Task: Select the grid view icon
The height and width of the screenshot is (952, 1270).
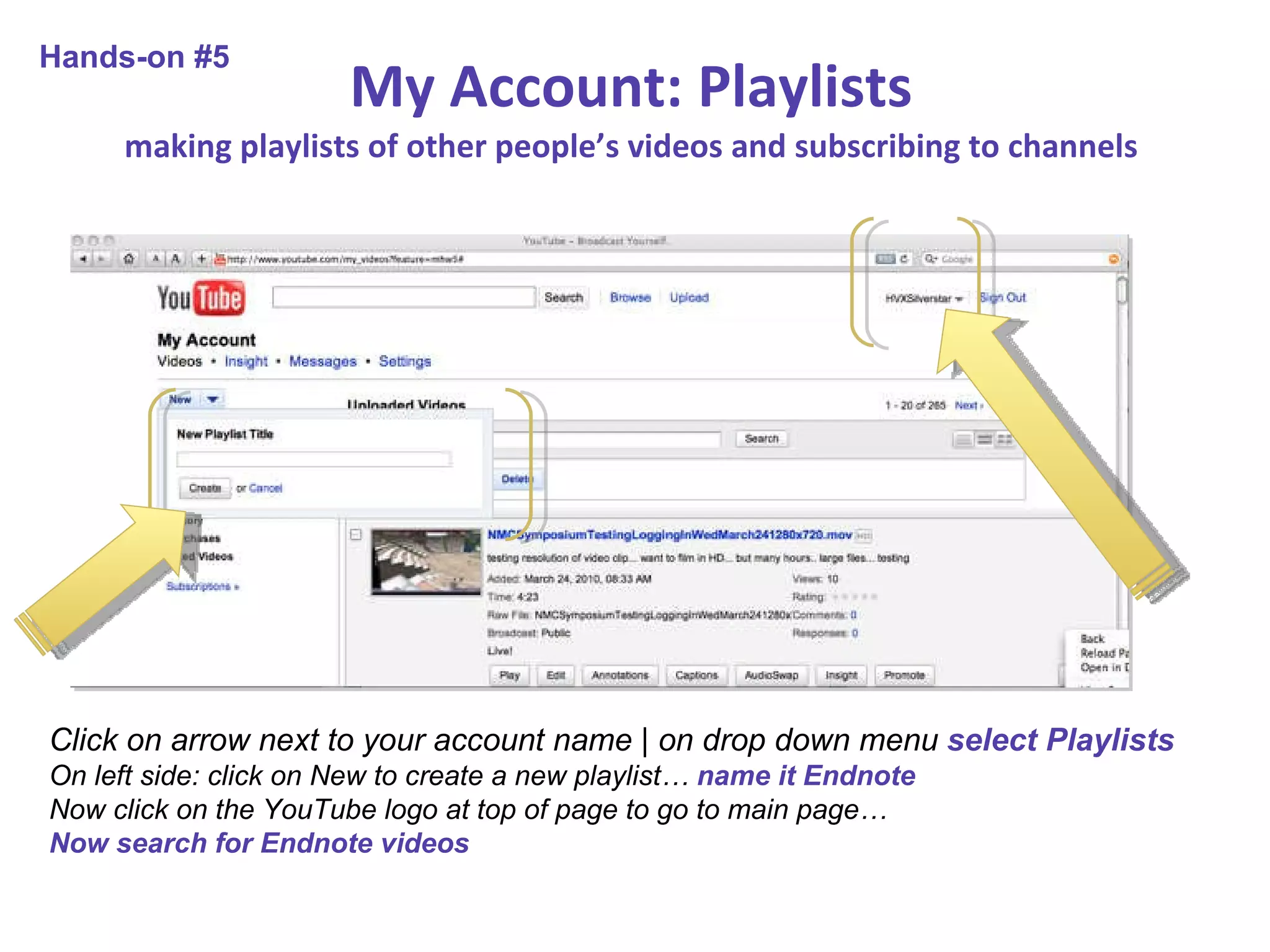Action: coord(1005,440)
